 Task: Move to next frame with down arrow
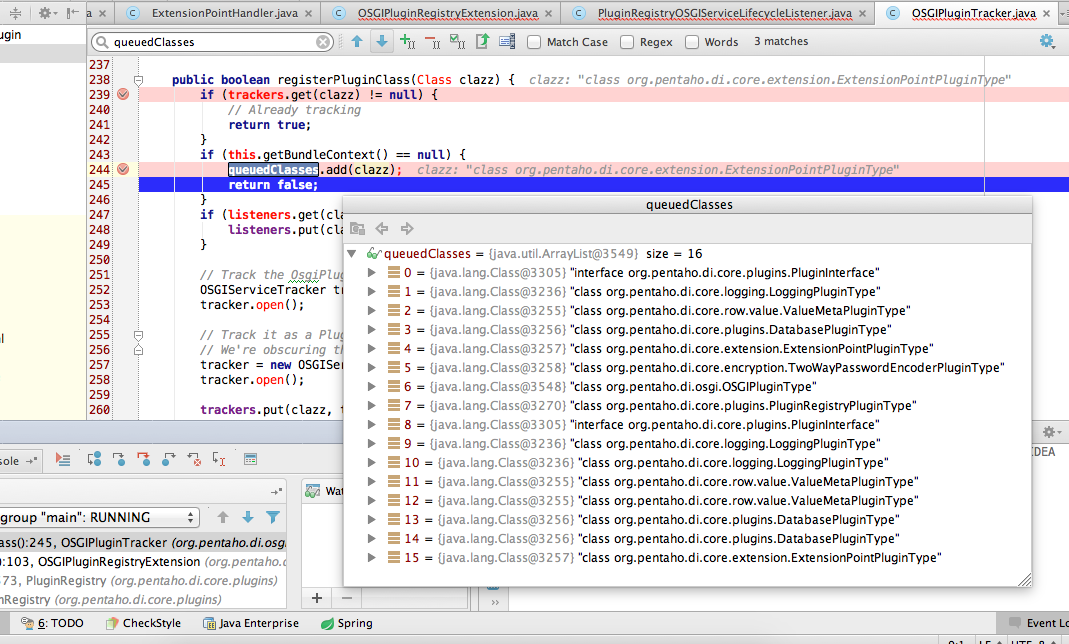click(248, 518)
